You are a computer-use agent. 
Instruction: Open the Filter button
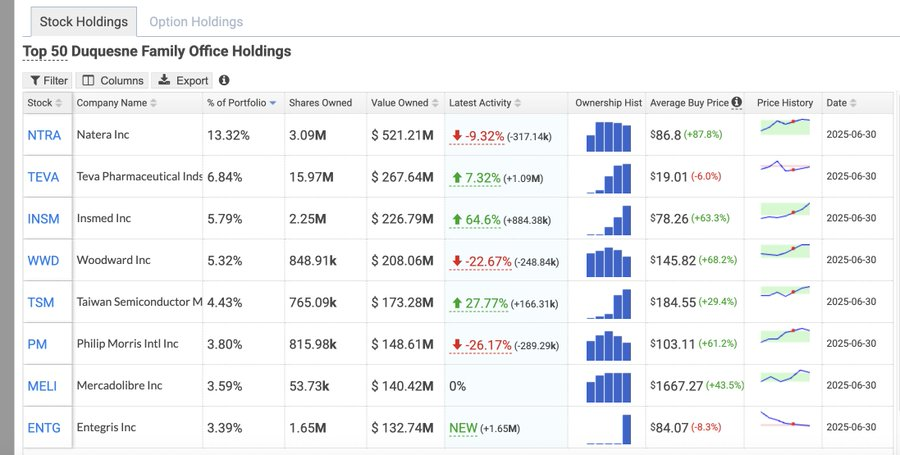49,80
